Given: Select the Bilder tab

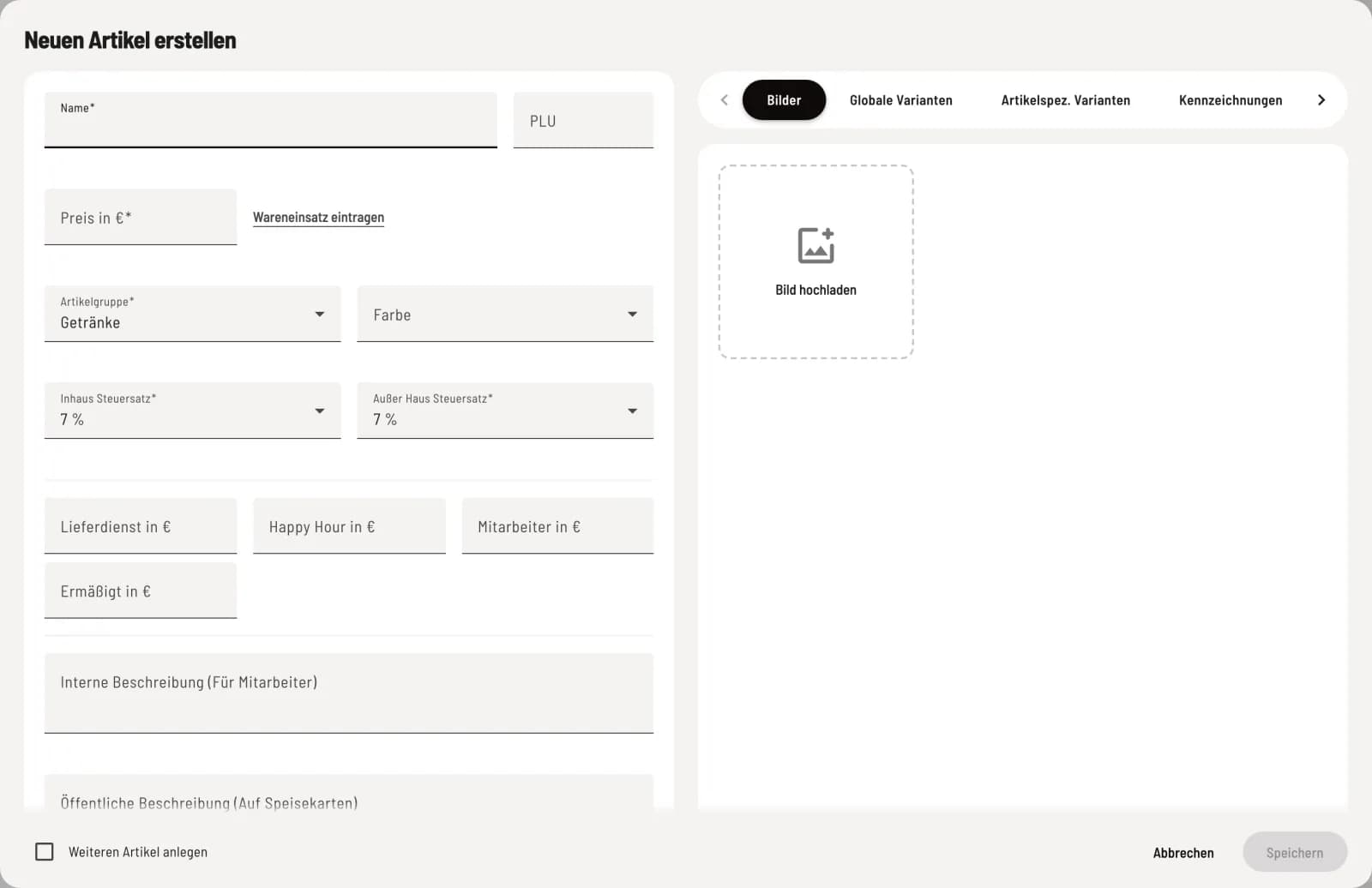Looking at the screenshot, I should (x=784, y=100).
